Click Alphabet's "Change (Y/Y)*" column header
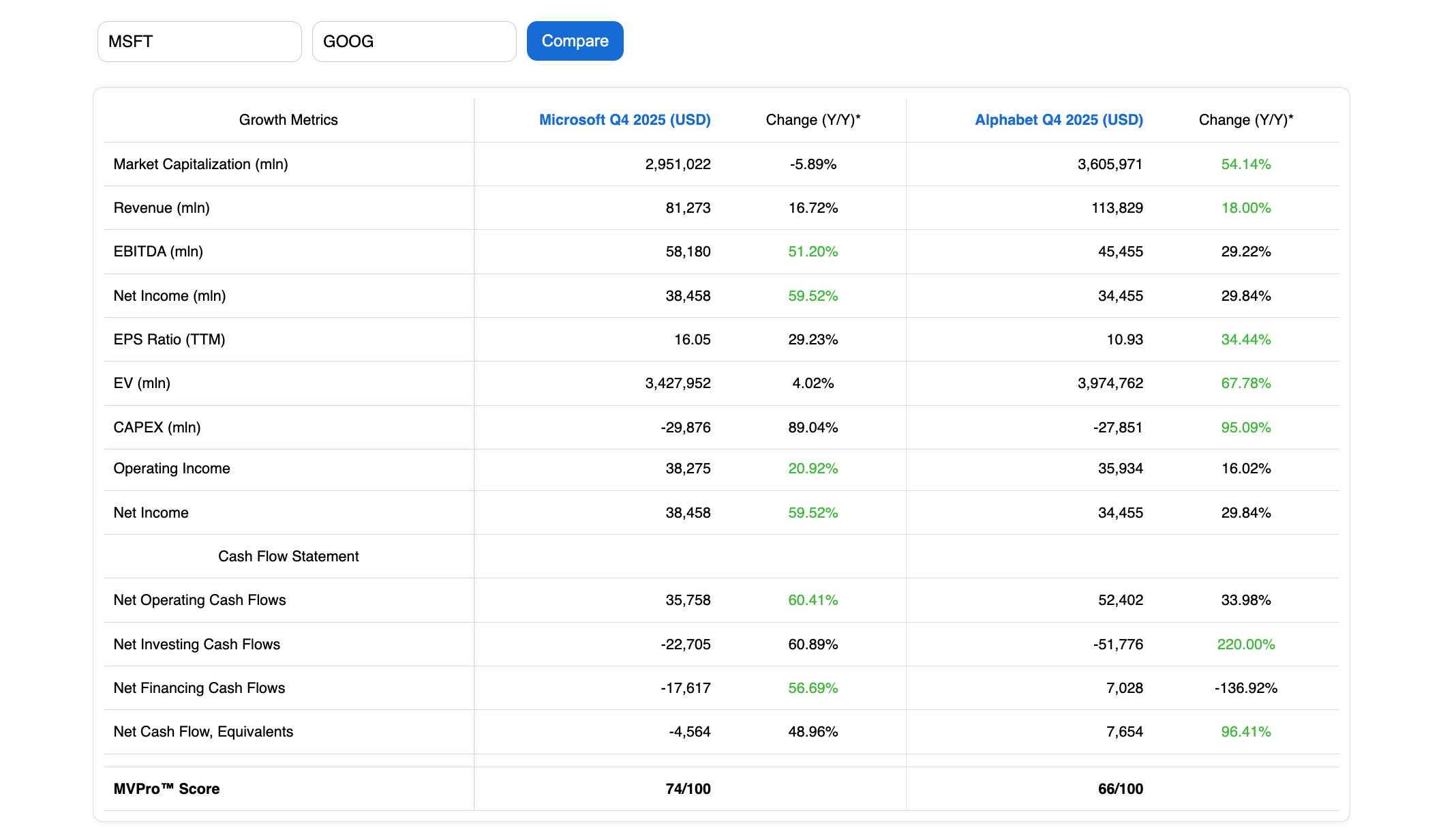This screenshot has width=1456, height=828. pyautogui.click(x=1246, y=120)
